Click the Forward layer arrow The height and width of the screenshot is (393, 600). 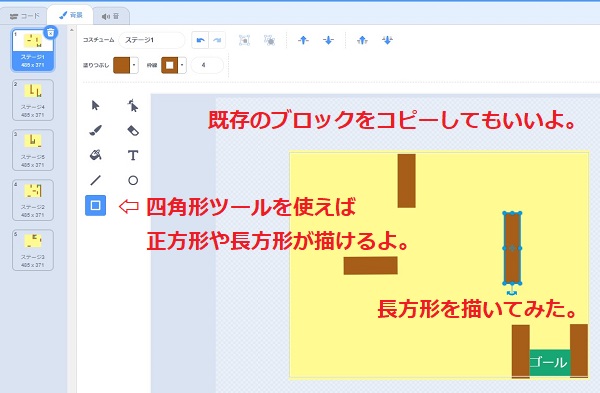[x=303, y=40]
